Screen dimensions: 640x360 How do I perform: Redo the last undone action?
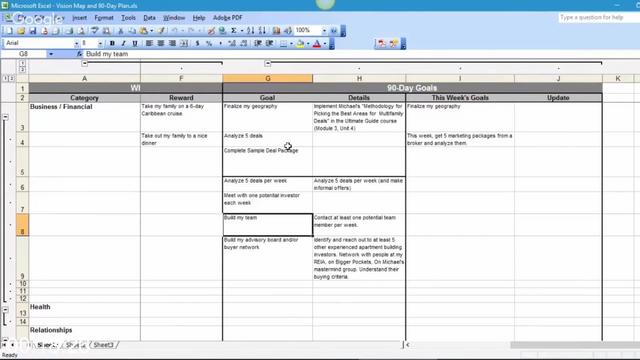tap(191, 31)
